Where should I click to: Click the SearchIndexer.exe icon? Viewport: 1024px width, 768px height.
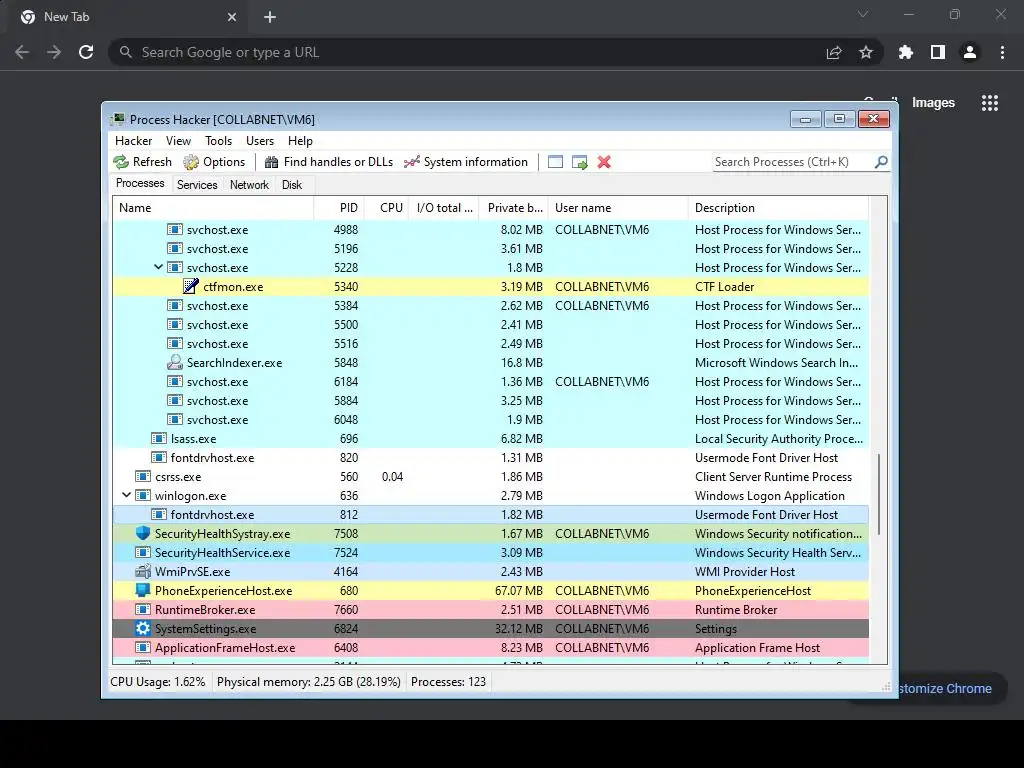(174, 362)
